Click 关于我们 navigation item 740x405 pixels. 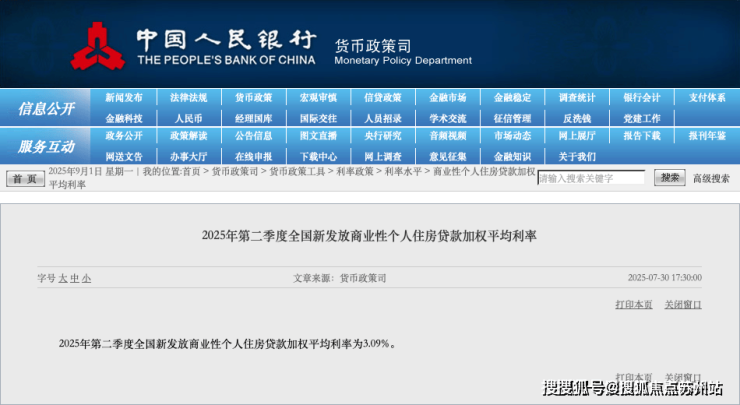(577, 156)
